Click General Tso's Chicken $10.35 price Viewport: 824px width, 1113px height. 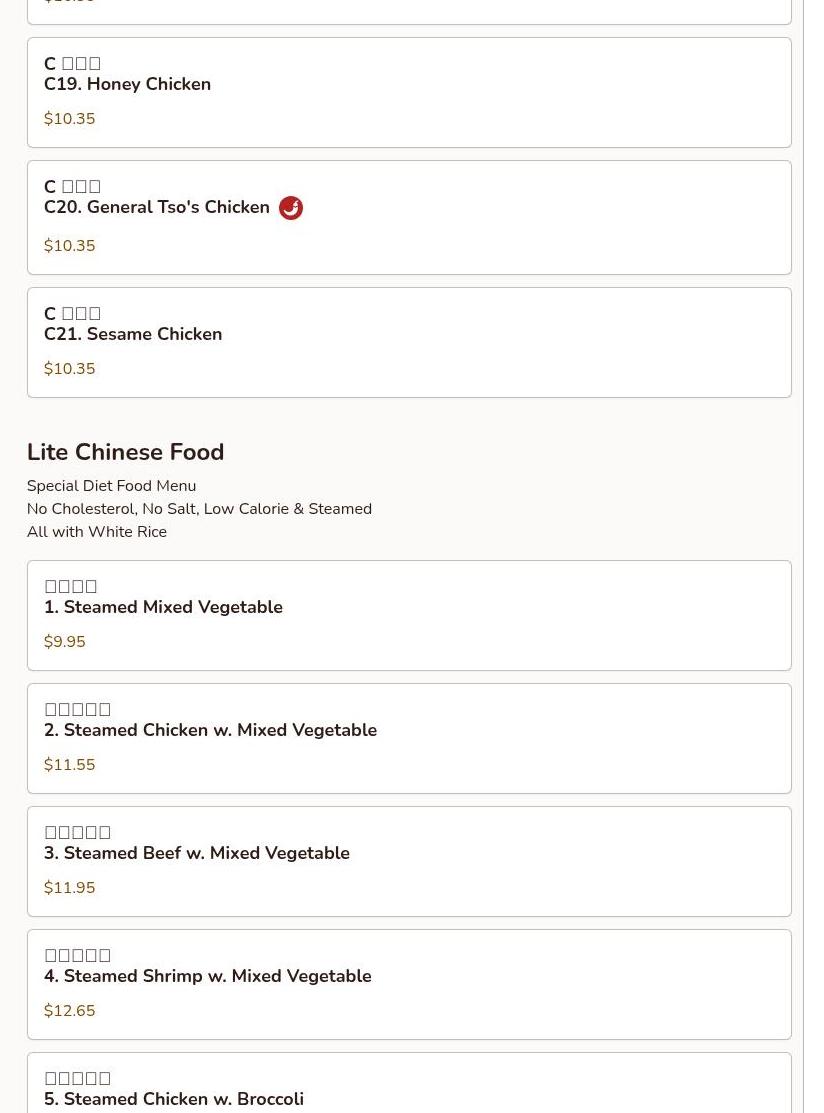coord(70,246)
